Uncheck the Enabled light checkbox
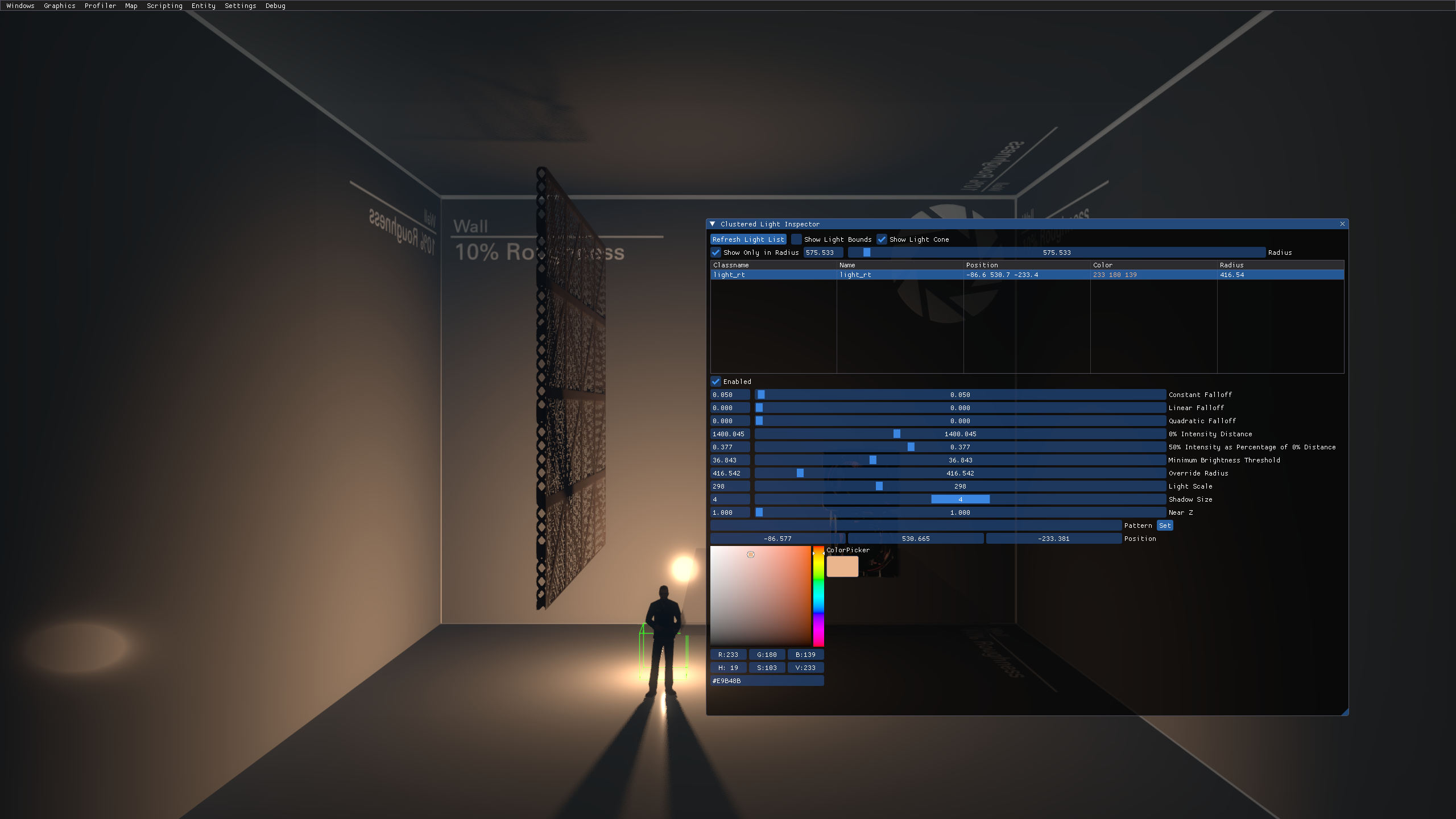The width and height of the screenshot is (1456, 819). (x=716, y=382)
